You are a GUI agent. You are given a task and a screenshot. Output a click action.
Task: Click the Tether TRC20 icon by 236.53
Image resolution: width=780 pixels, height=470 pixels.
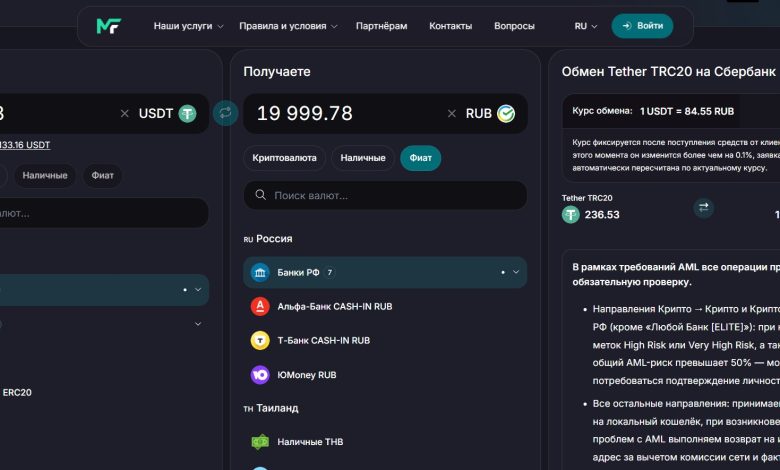coord(571,215)
